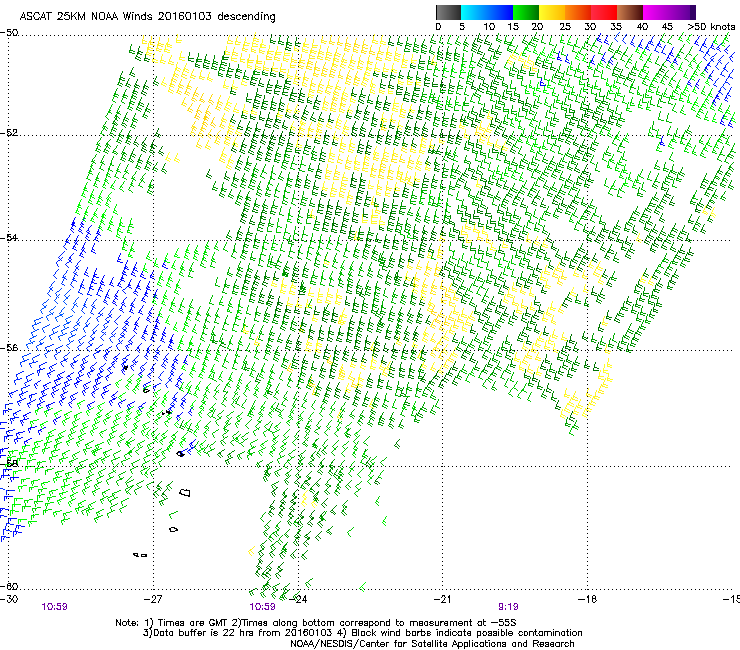Image resolution: width=740 pixels, height=650 pixels.
Task: Select the dark blue legend segment
Action: [500, 12]
